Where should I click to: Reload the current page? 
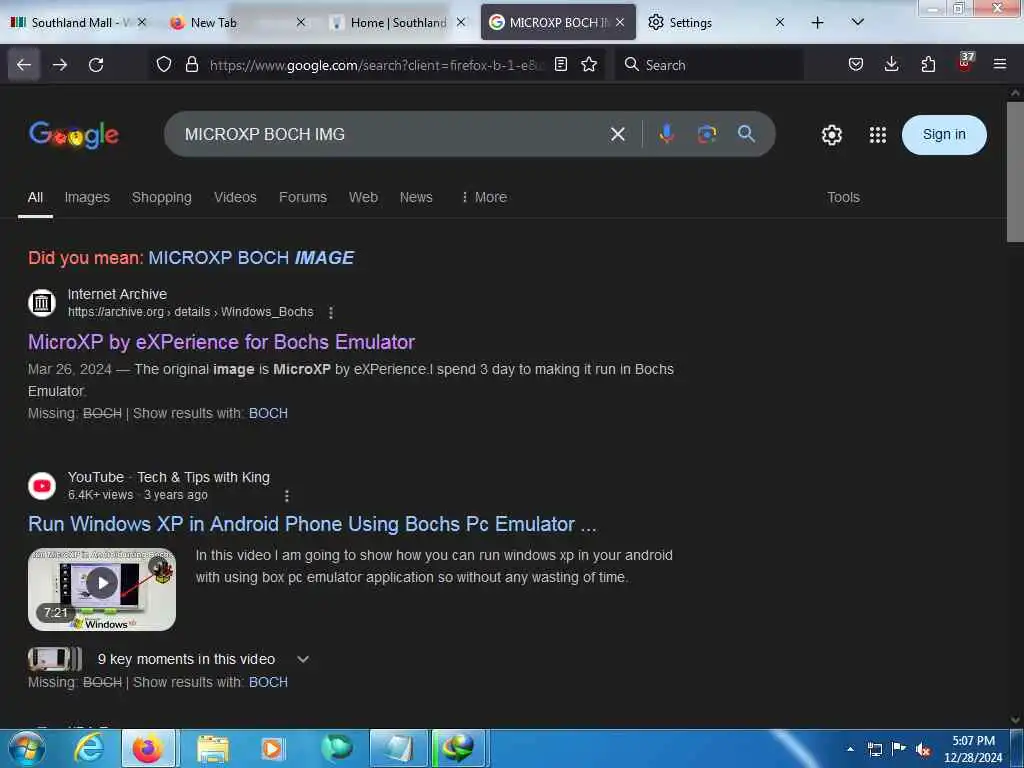pyautogui.click(x=96, y=65)
